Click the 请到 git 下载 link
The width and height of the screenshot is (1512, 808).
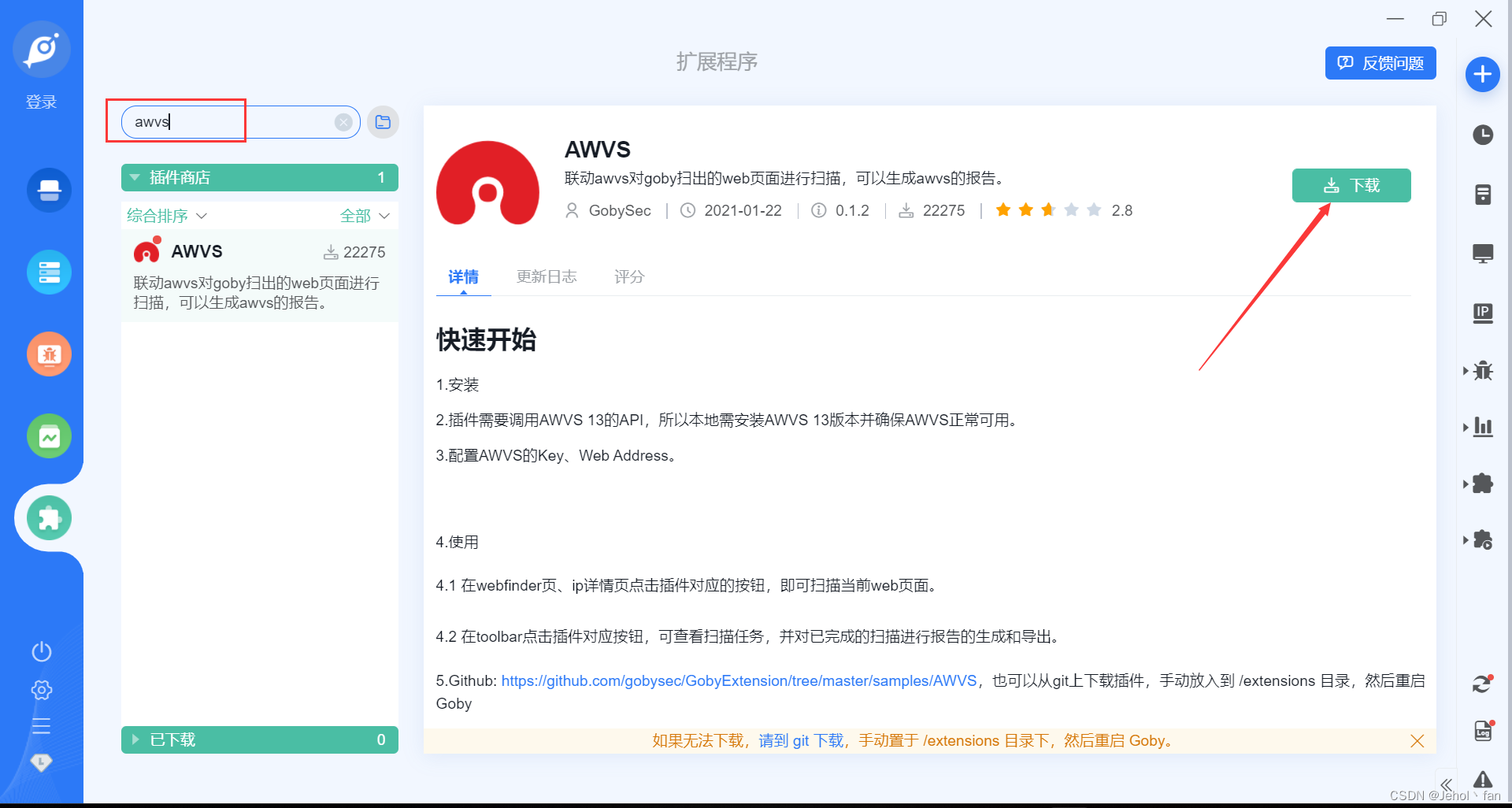click(x=801, y=740)
